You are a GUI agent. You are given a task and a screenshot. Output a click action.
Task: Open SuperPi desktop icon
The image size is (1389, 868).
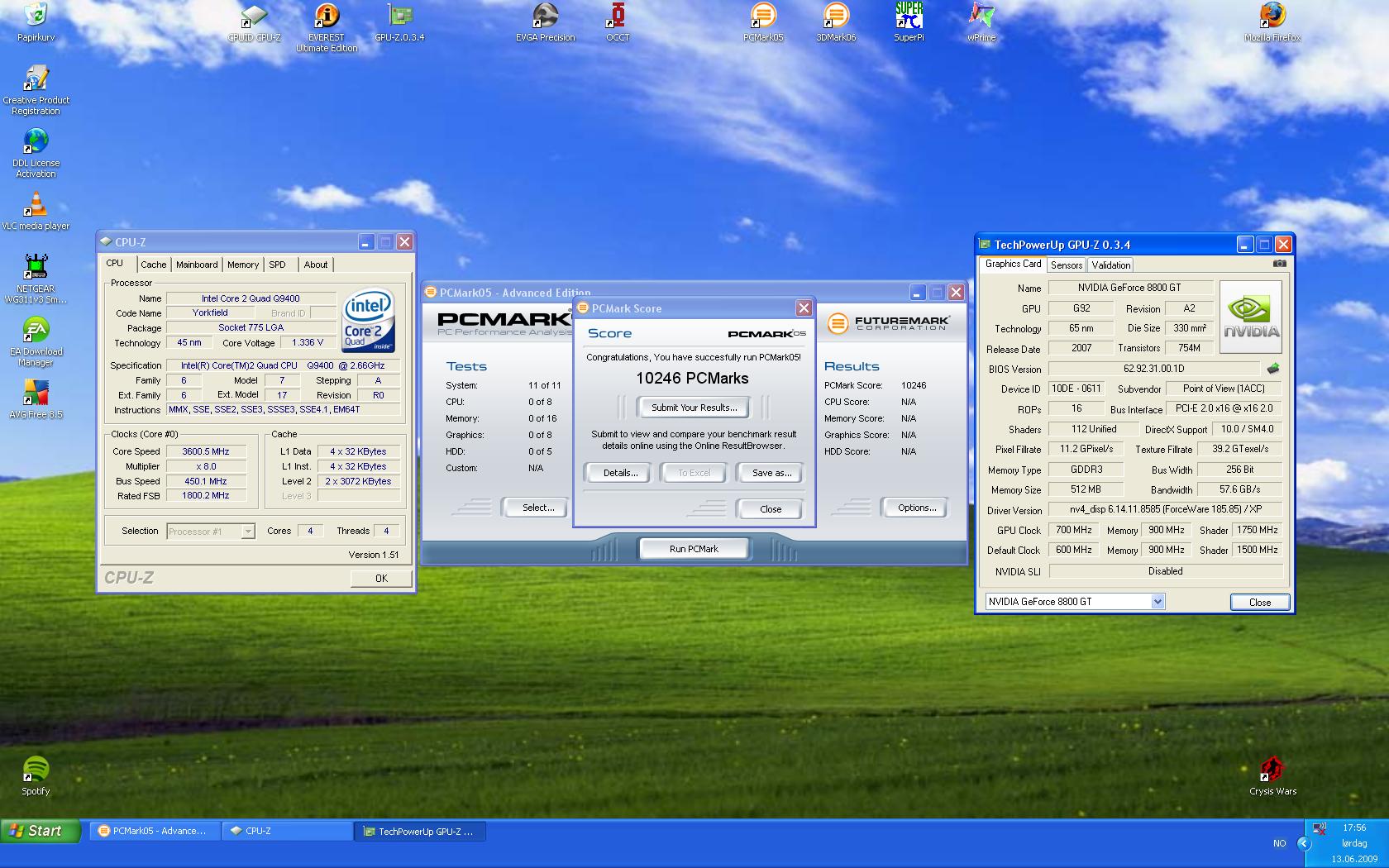[909, 22]
